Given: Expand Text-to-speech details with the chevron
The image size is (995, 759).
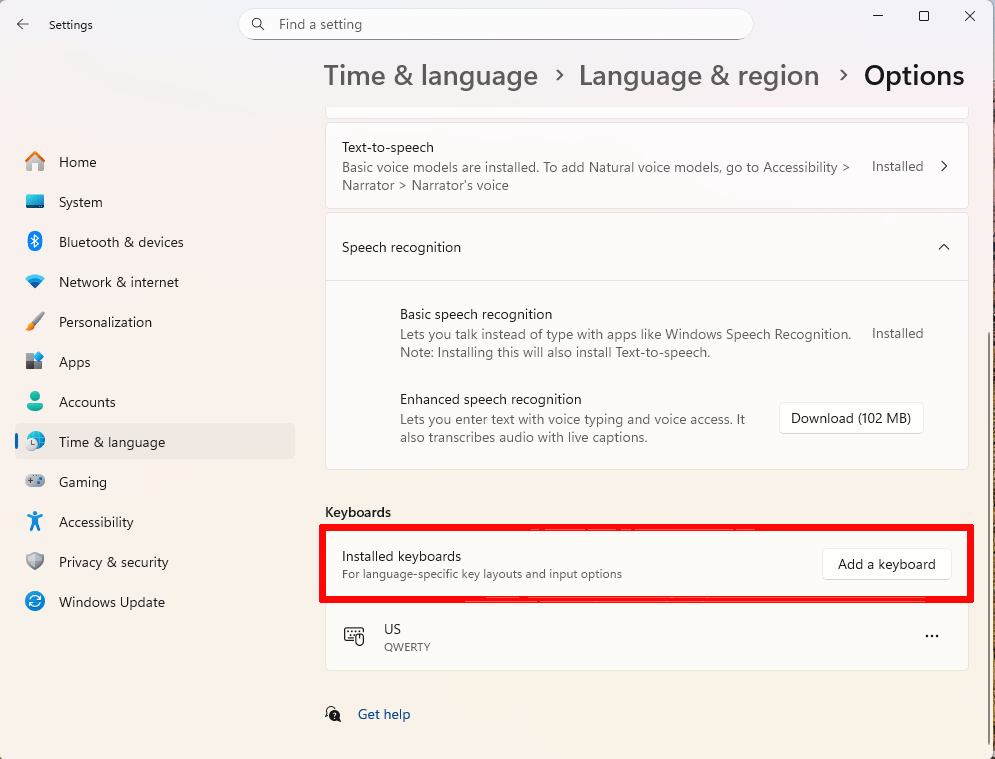Looking at the screenshot, I should 943,166.
